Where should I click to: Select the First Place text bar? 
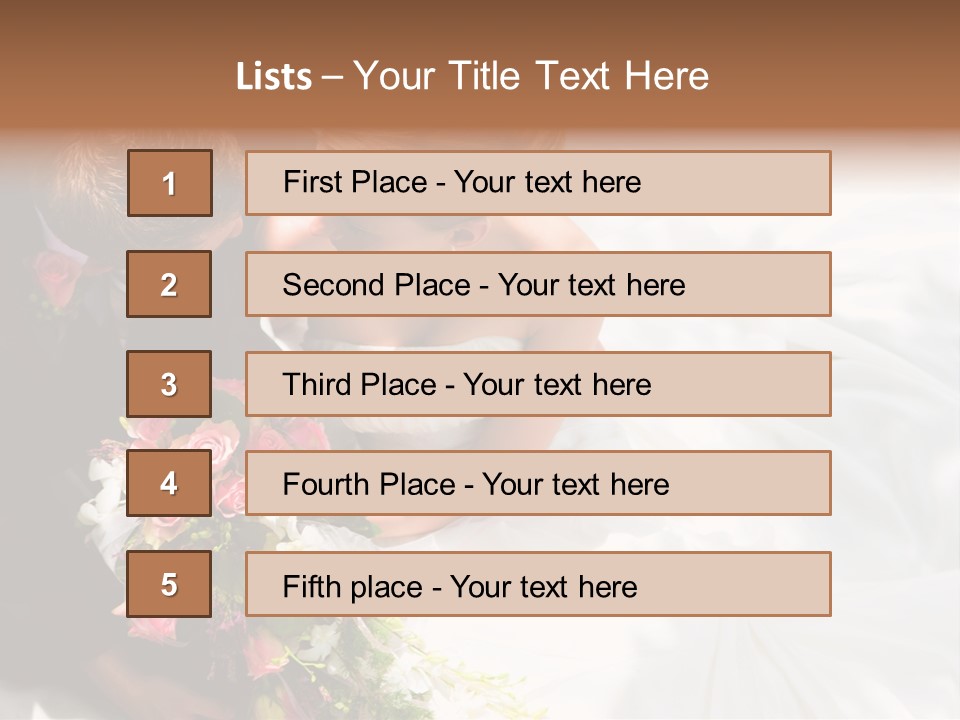[538, 183]
